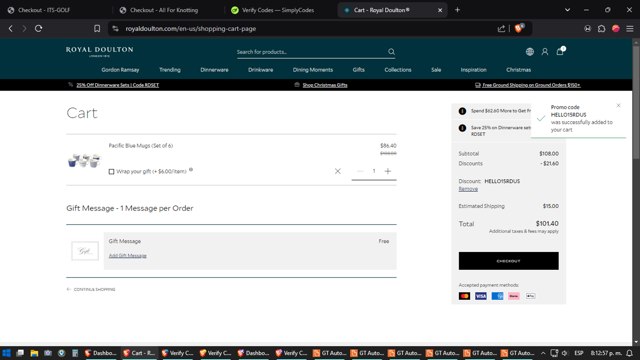Screen dimensions: 640x360
Task: Open Collections menu
Action: tap(398, 70)
